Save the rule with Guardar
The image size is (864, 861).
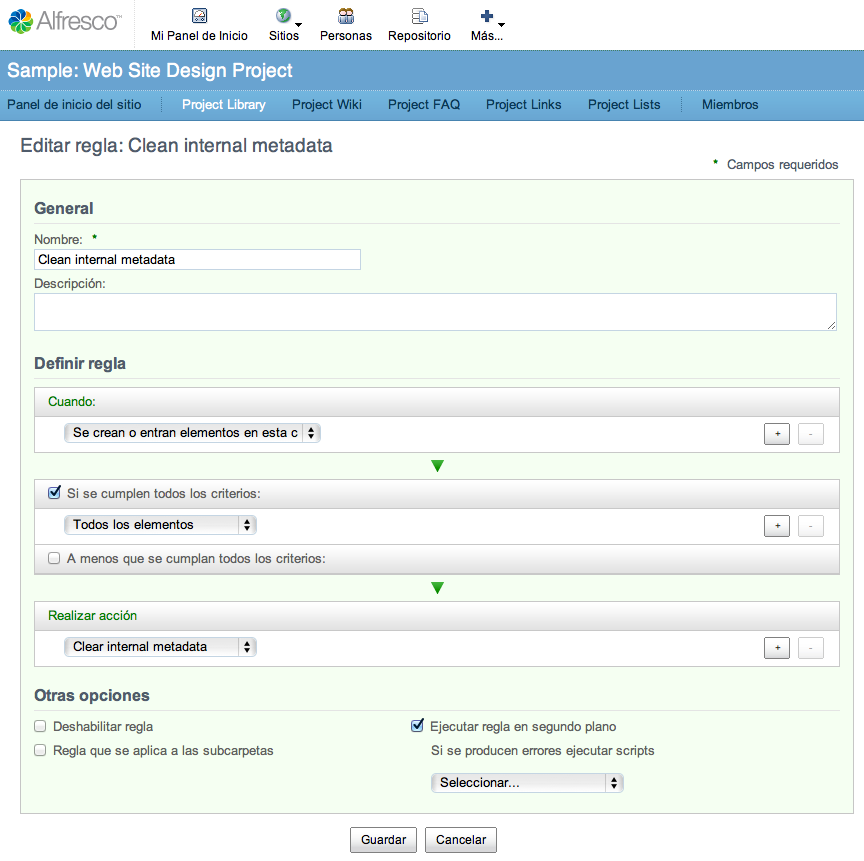click(384, 840)
